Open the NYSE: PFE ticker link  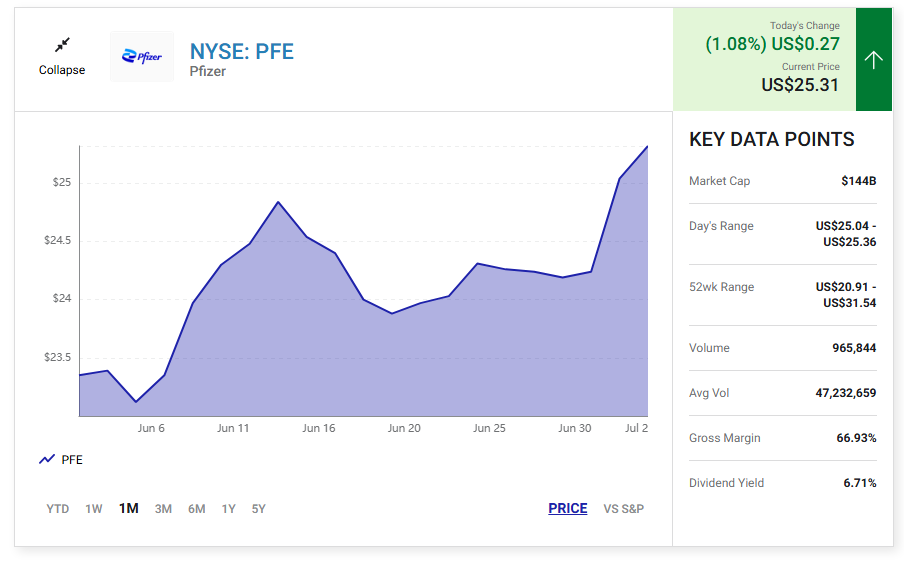coord(242,52)
